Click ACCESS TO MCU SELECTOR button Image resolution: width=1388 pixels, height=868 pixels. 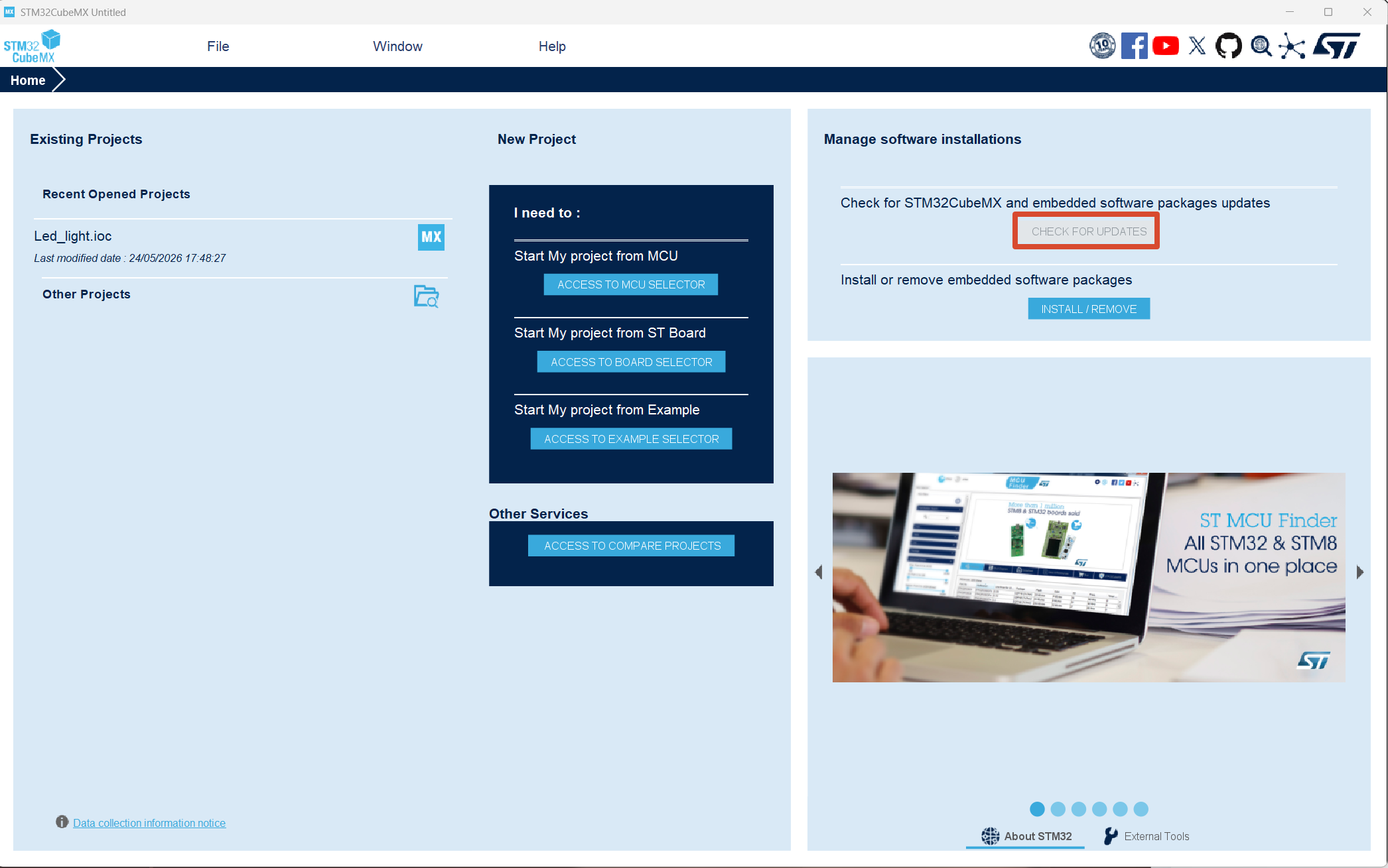pyautogui.click(x=631, y=284)
